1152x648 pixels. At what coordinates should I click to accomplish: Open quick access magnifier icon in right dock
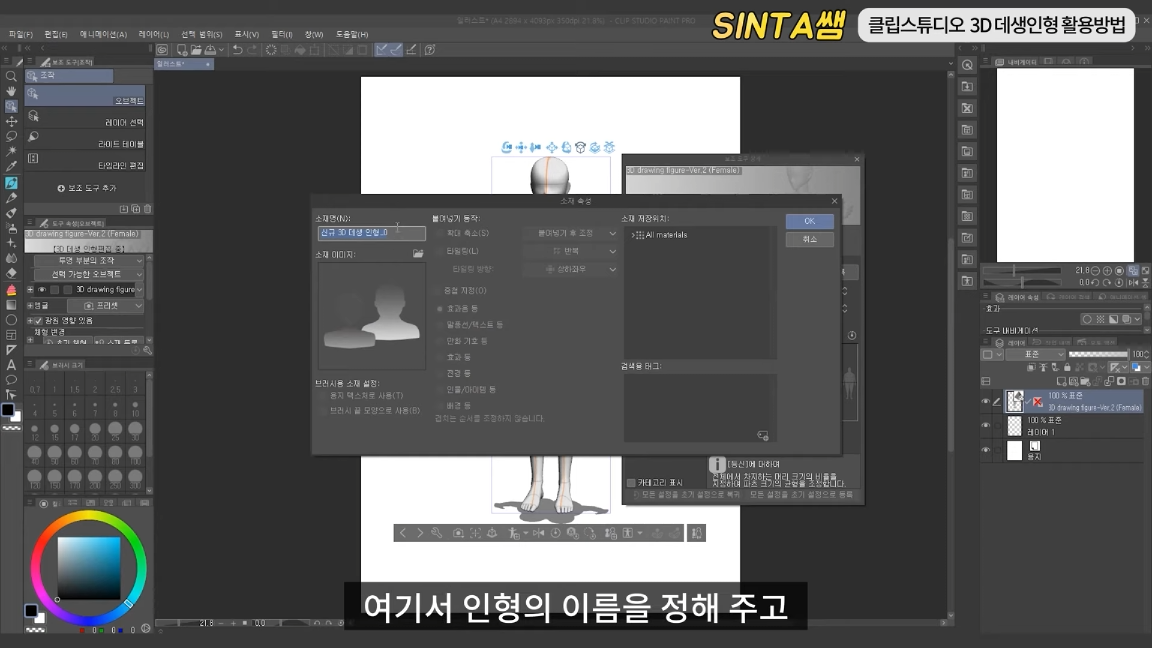968,65
